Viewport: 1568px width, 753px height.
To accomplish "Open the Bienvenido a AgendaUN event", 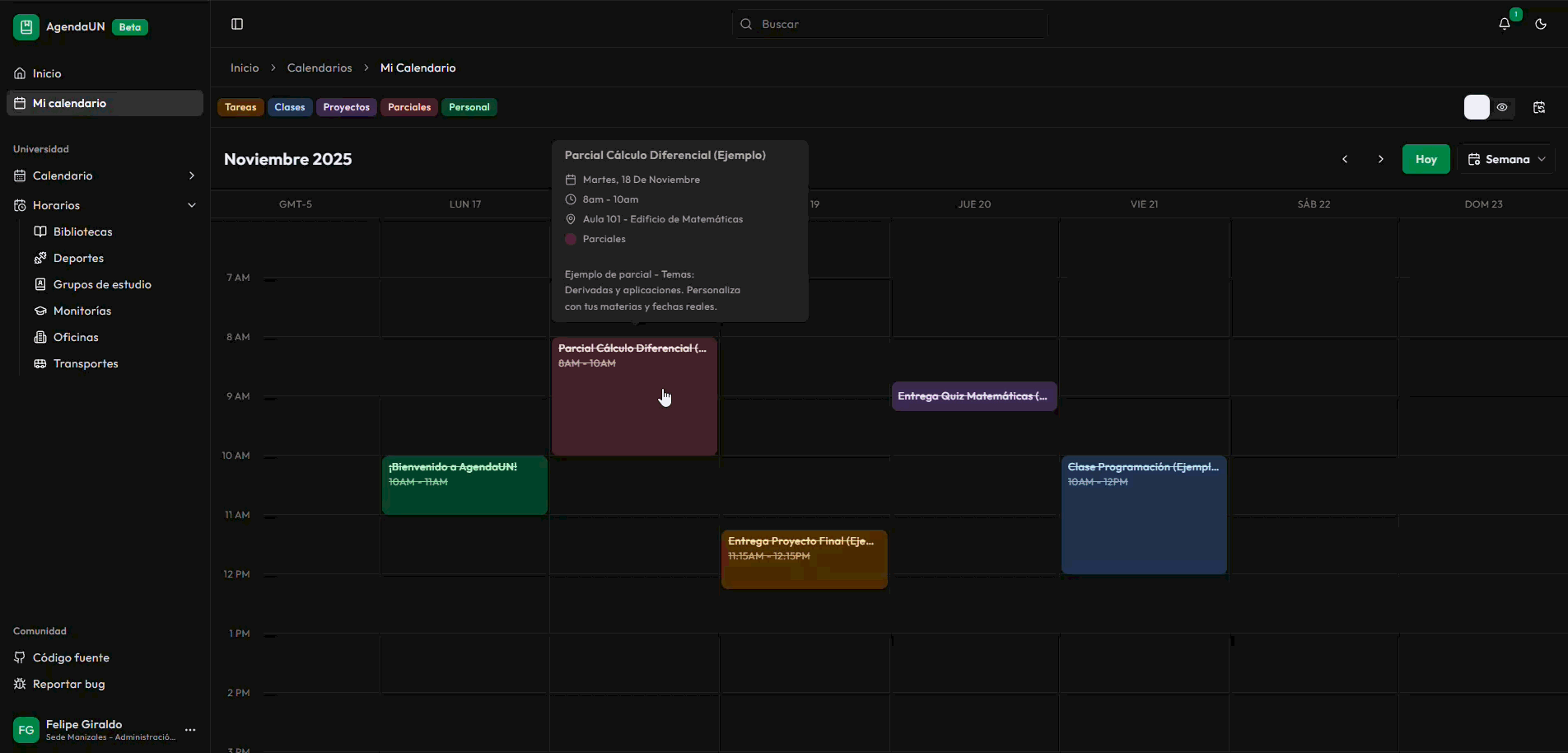I will (465, 485).
